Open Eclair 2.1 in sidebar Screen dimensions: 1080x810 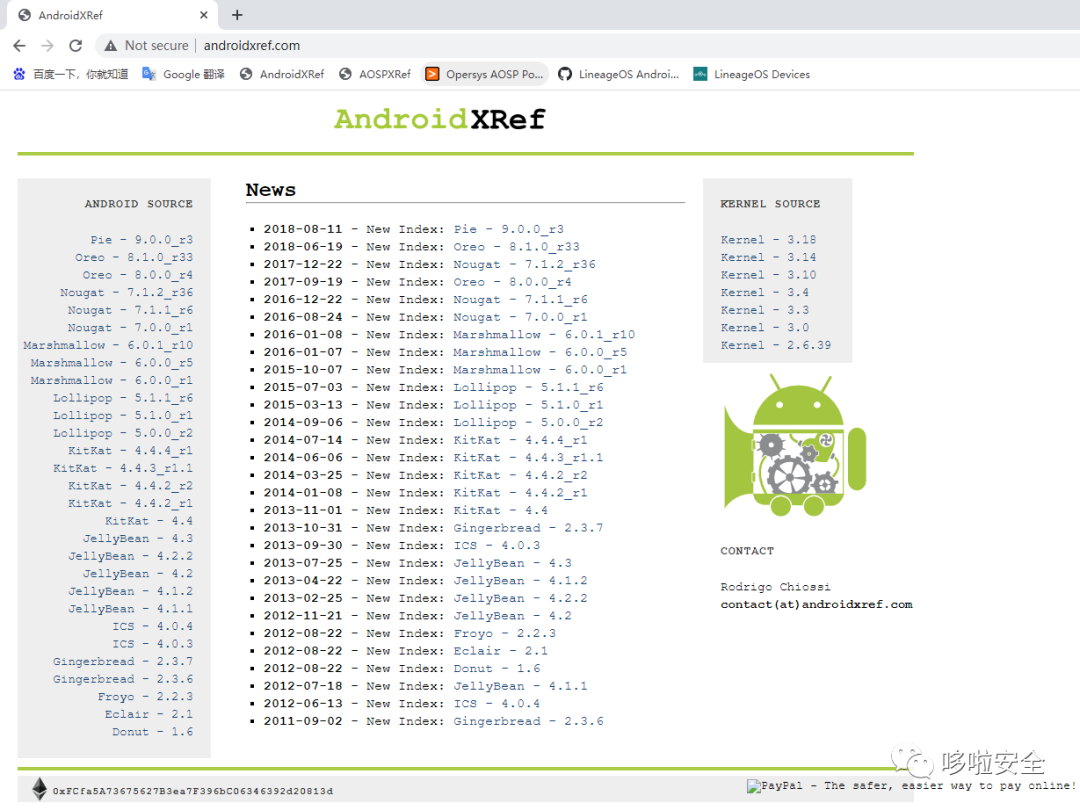(x=149, y=714)
